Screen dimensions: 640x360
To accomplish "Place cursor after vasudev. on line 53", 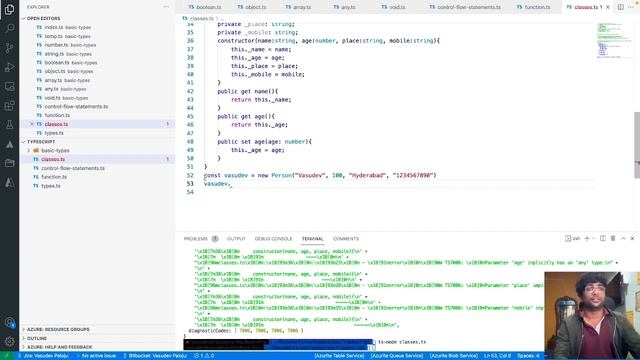I will 231,184.
